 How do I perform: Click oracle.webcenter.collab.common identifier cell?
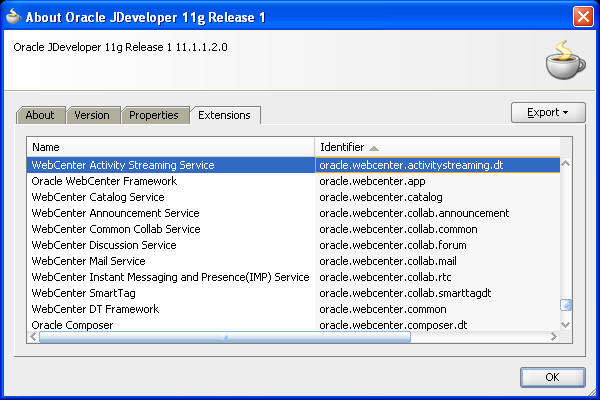coord(437,229)
